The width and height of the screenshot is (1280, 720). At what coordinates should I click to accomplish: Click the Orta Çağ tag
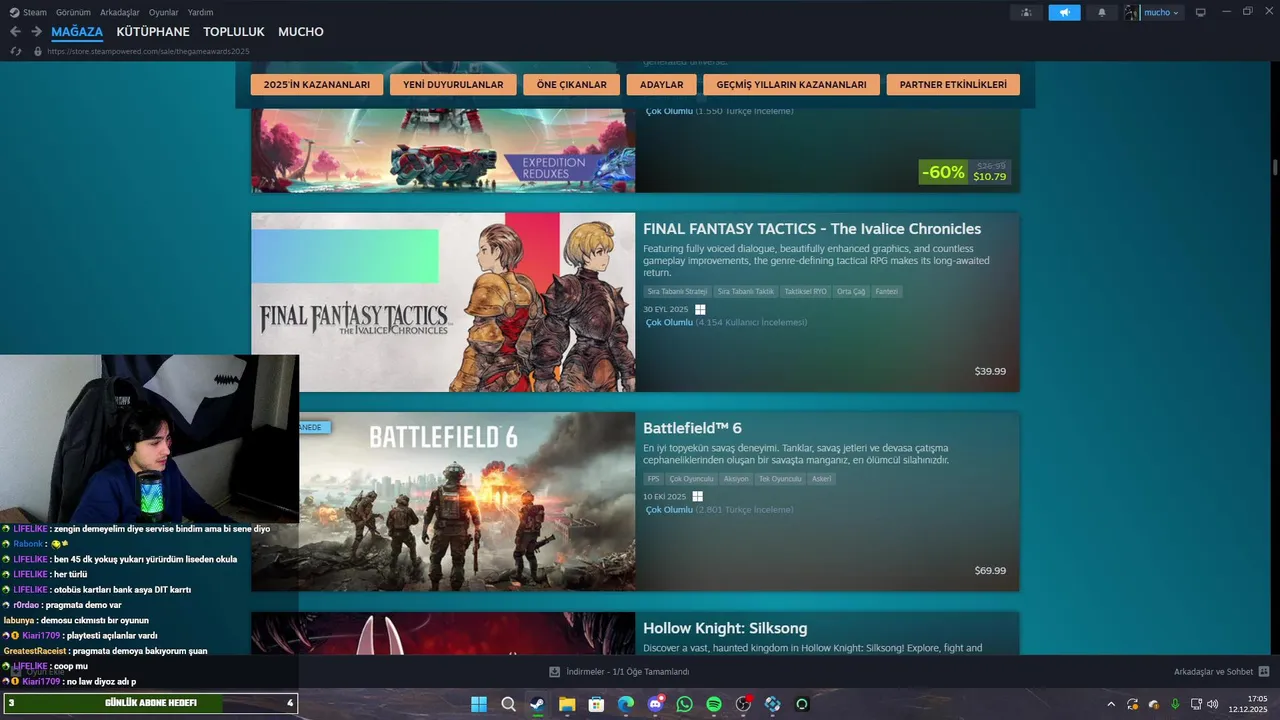[x=851, y=292]
